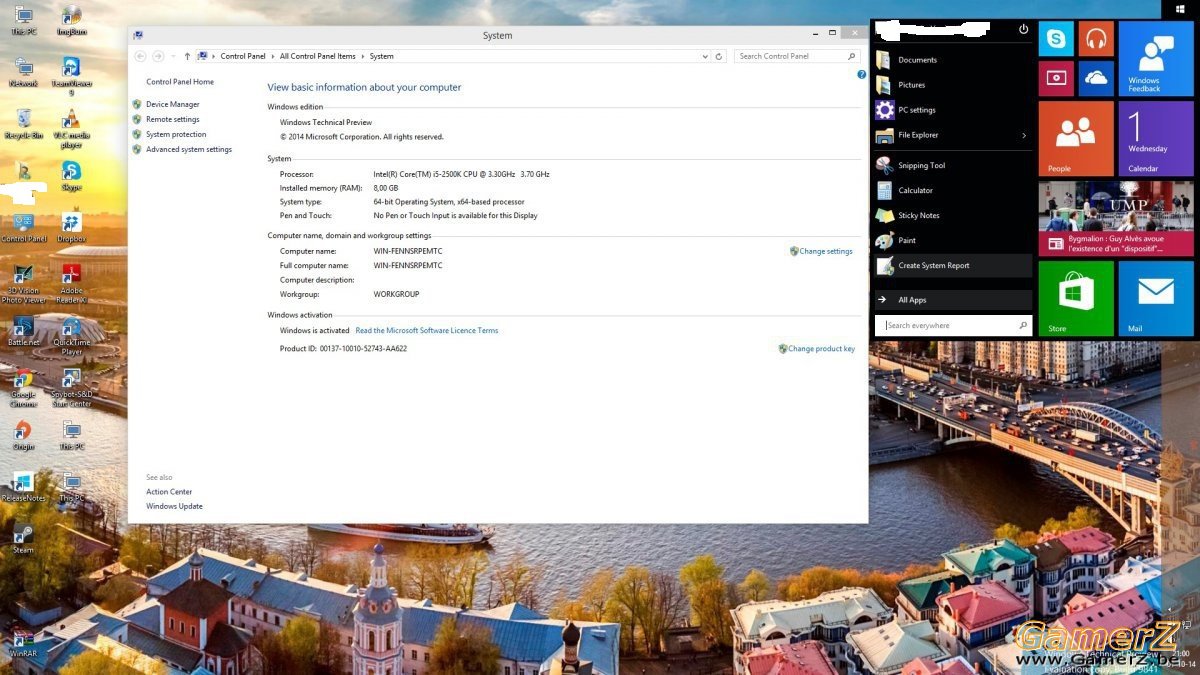Click the Windows logo button top right
The width and height of the screenshot is (1200, 675).
[1181, 7]
